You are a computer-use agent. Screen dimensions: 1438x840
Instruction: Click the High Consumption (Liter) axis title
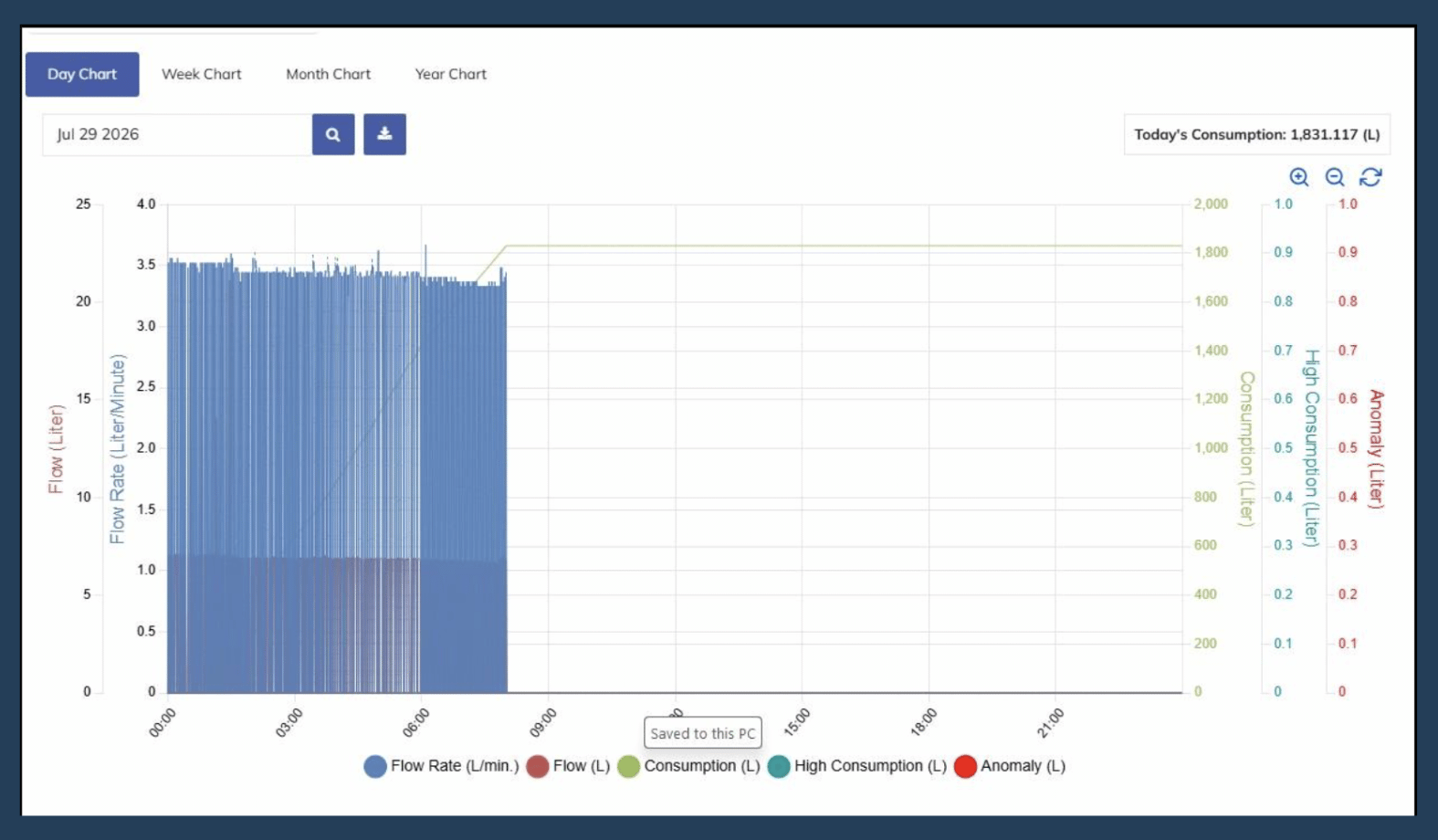click(x=1312, y=448)
